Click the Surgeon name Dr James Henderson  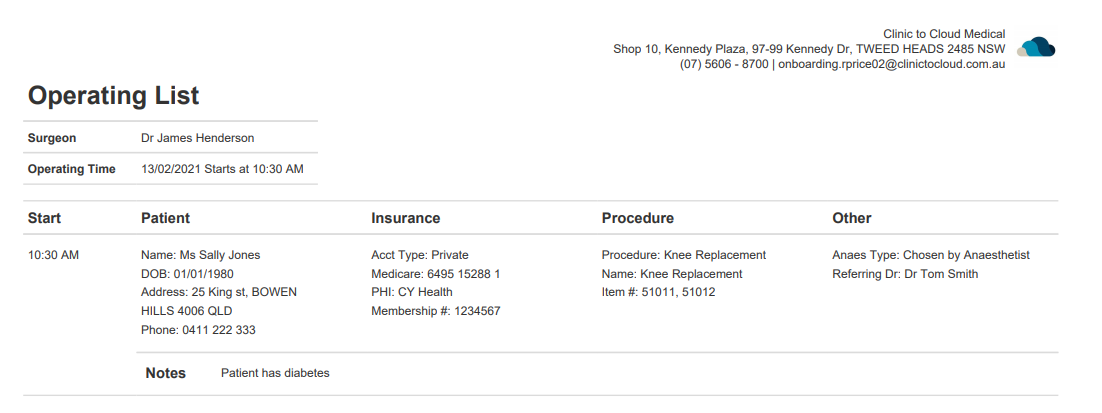point(197,138)
